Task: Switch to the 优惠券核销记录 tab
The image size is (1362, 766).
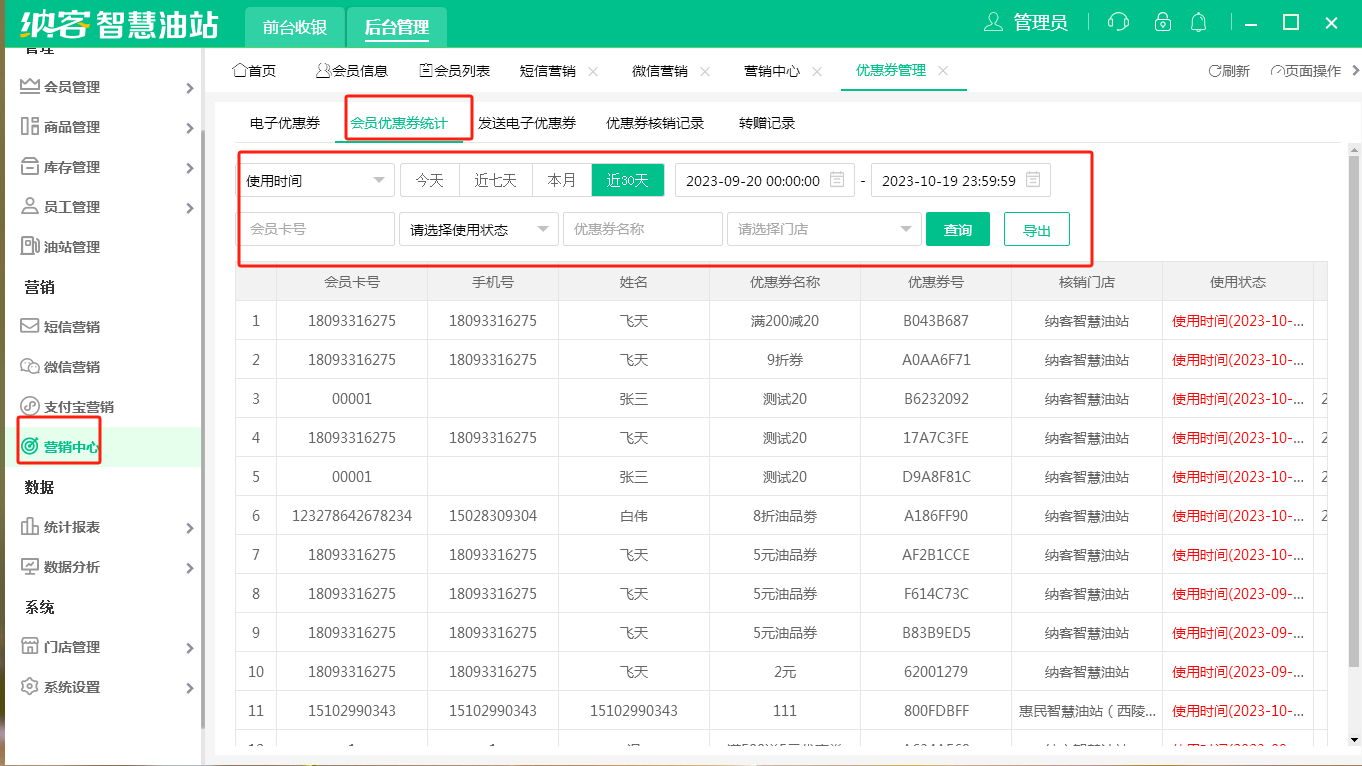Action: (655, 123)
